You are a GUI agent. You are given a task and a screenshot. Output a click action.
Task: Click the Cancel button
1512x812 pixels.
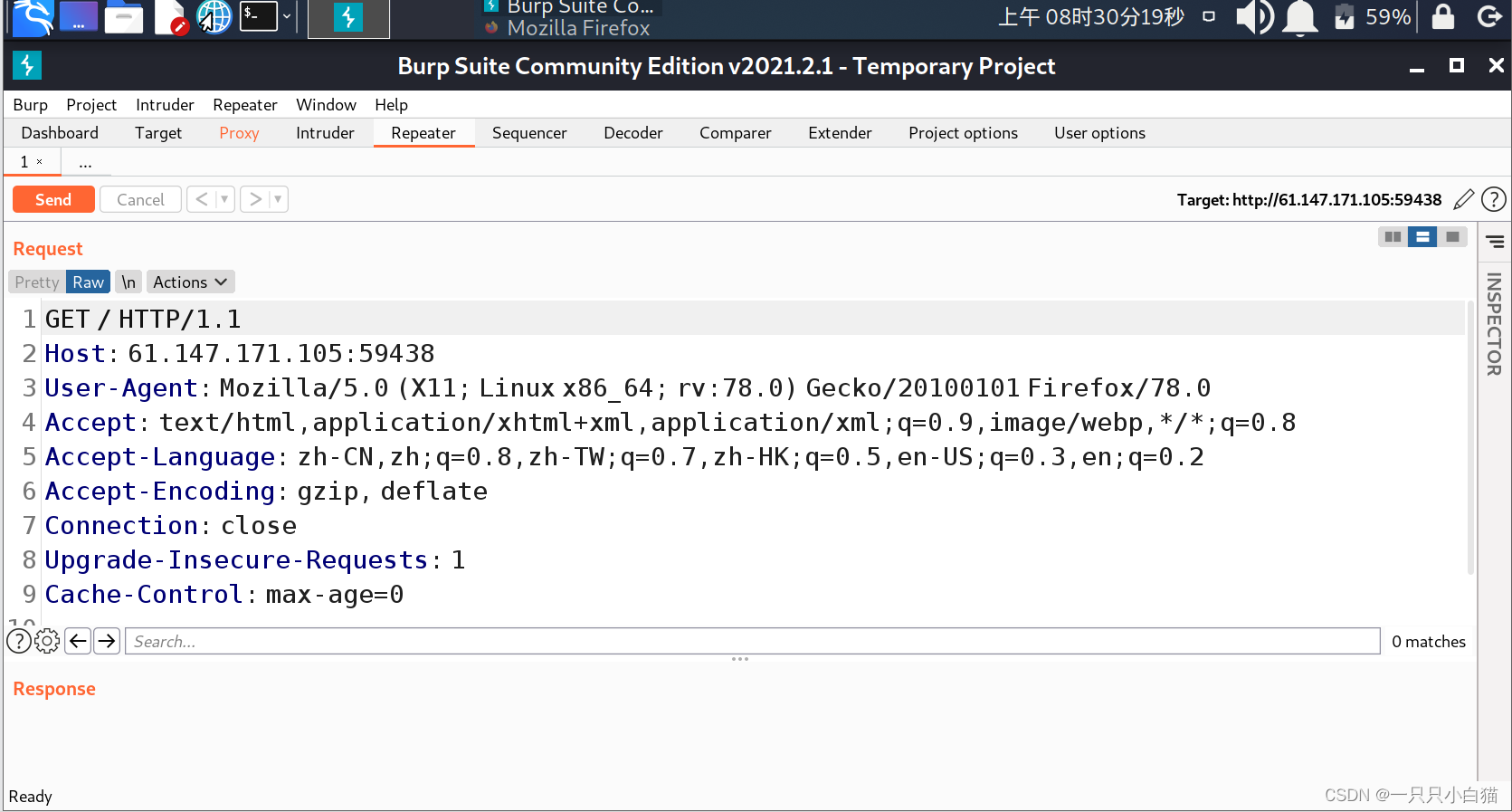[140, 199]
